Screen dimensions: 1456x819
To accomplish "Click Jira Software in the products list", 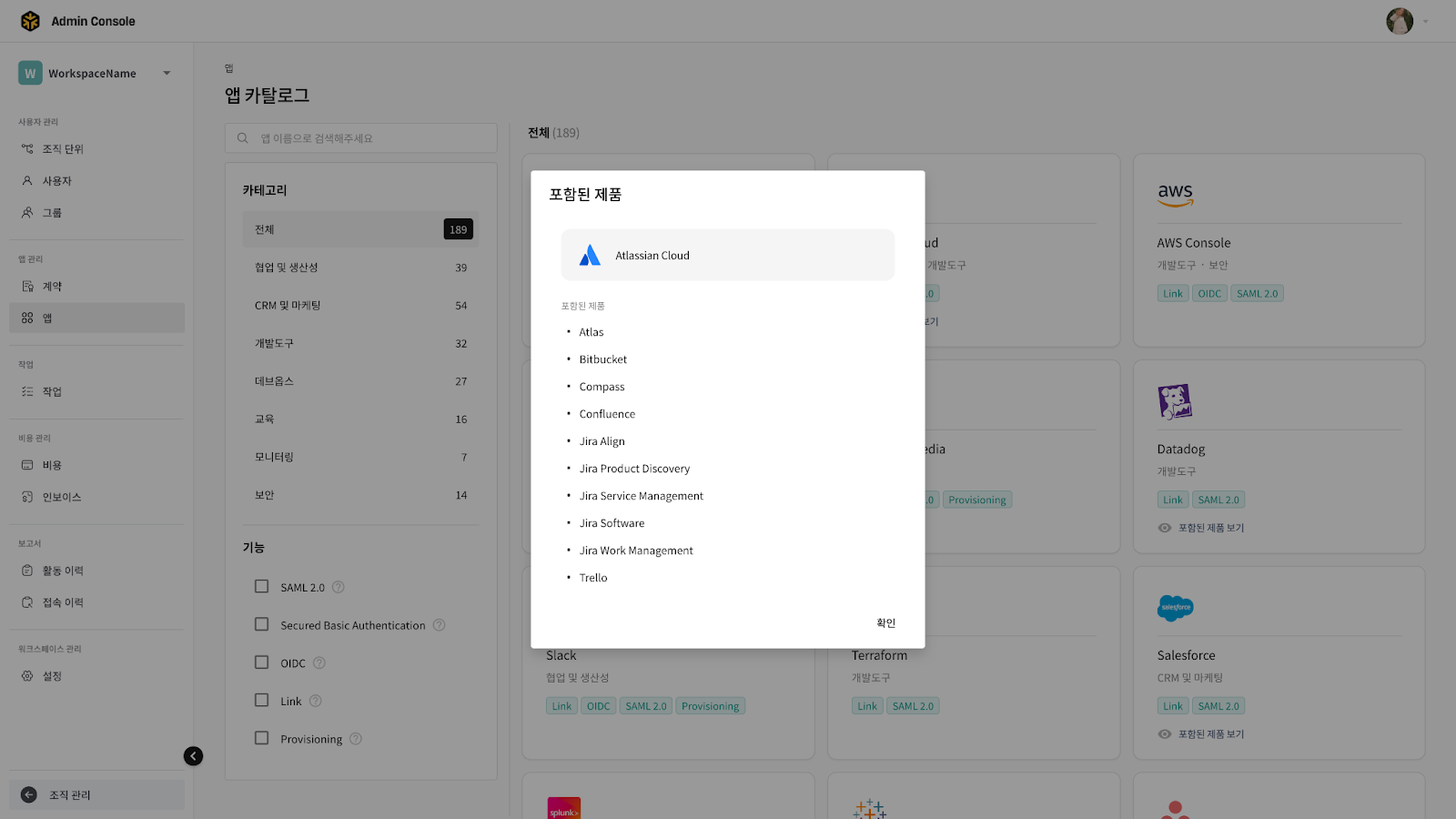I will coord(612,523).
